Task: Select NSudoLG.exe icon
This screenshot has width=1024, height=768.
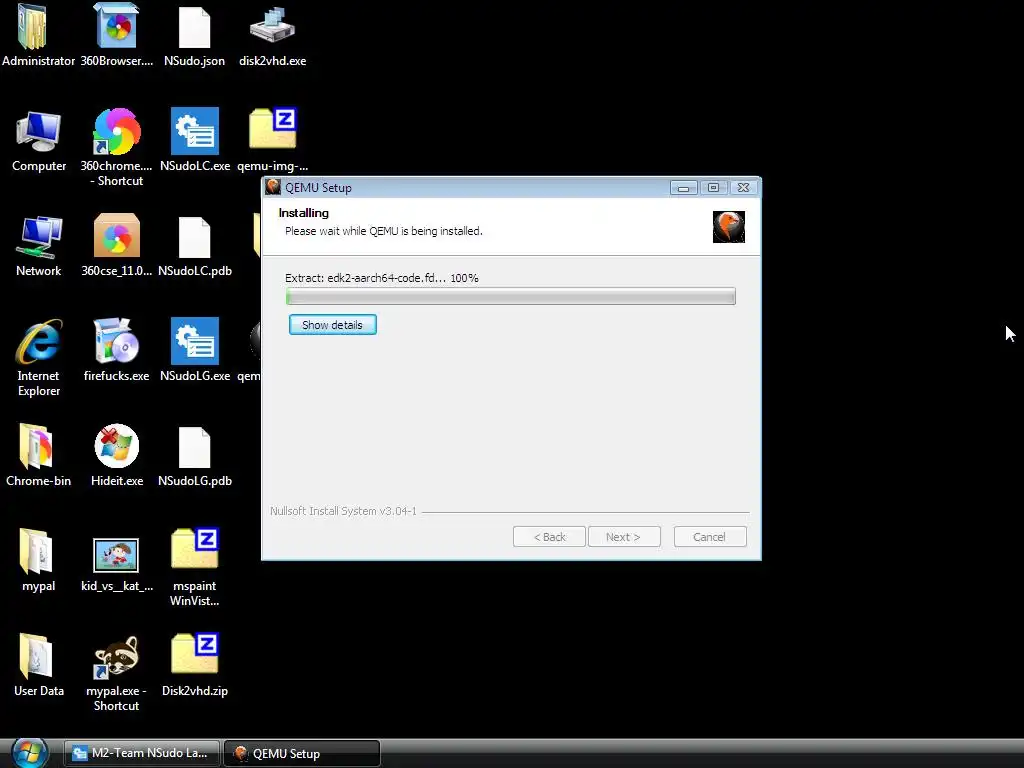Action: pos(195,341)
